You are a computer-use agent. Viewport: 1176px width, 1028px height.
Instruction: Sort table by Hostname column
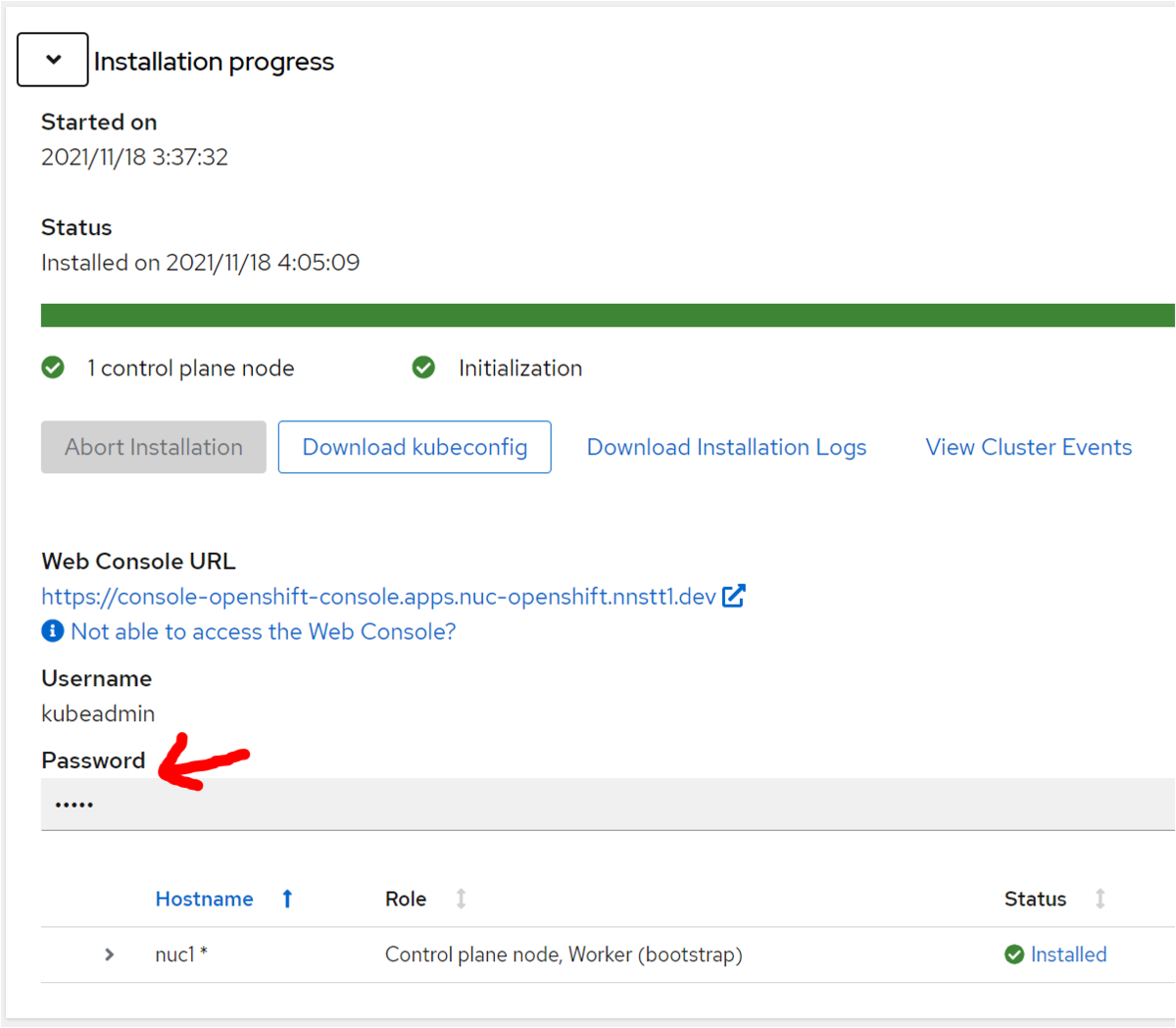(204, 899)
